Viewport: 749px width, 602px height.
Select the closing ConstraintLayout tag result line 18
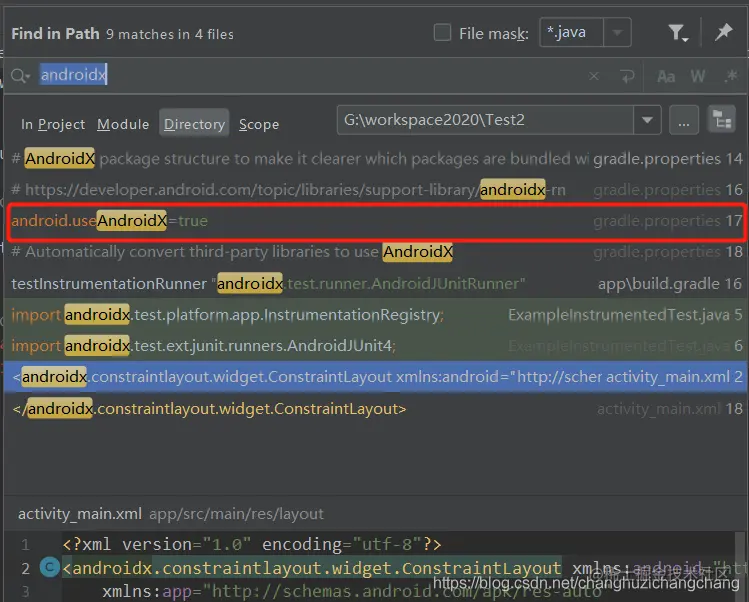pos(376,409)
